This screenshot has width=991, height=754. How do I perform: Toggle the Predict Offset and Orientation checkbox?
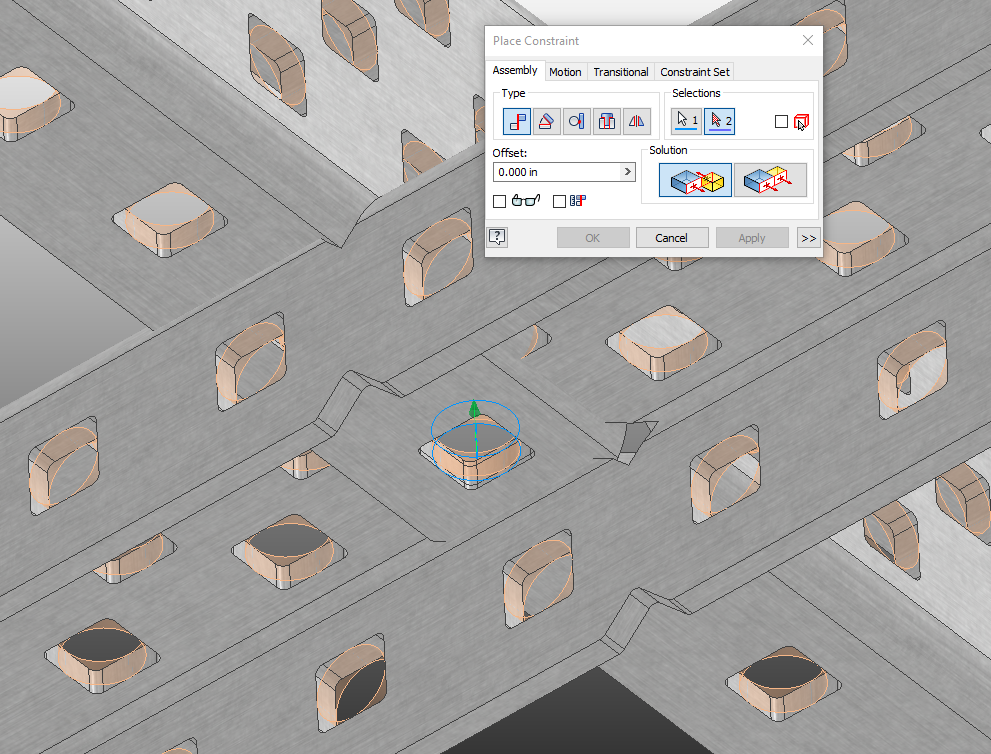[559, 201]
